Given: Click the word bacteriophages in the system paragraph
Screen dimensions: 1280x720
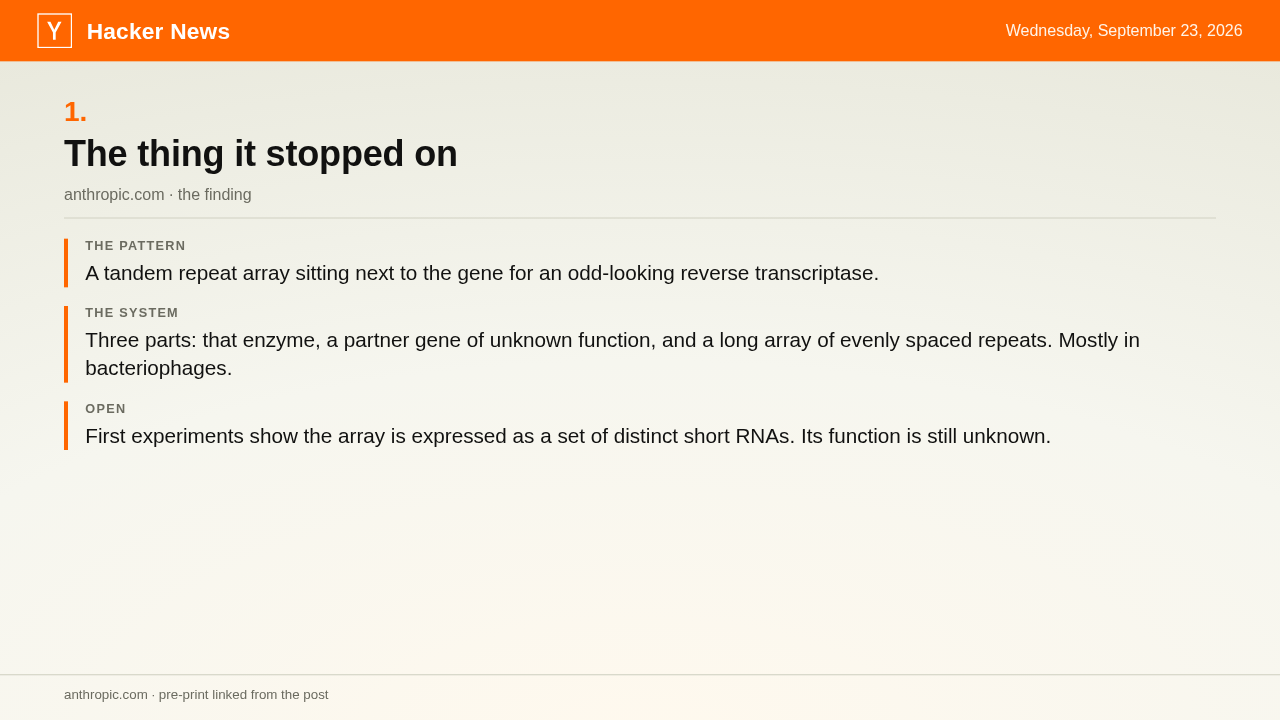Looking at the screenshot, I should [156, 368].
